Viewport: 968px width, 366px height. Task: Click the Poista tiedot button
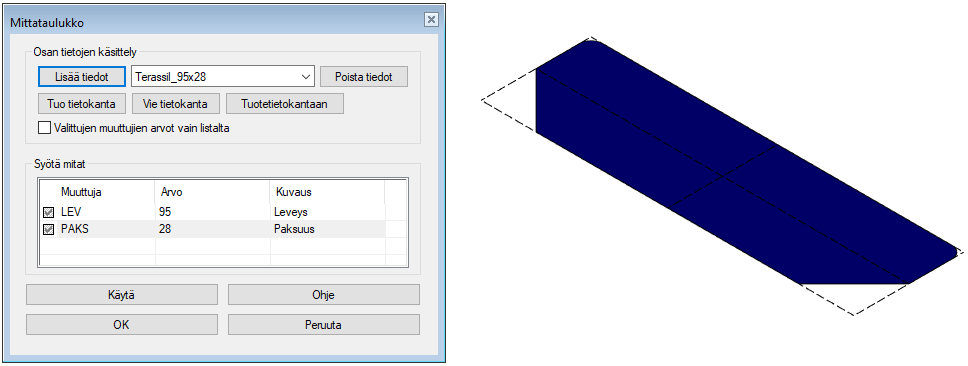pos(364,77)
